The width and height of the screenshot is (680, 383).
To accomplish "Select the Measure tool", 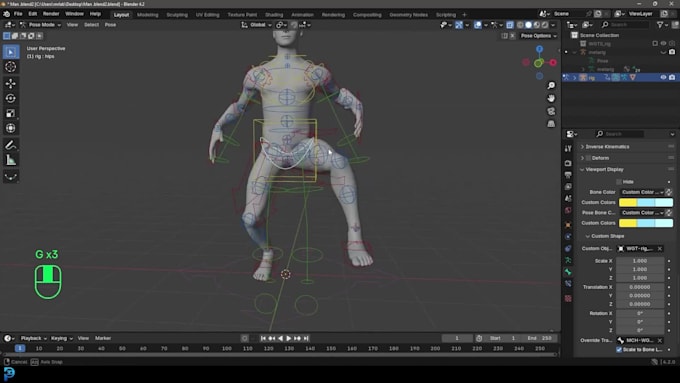I will (x=11, y=160).
